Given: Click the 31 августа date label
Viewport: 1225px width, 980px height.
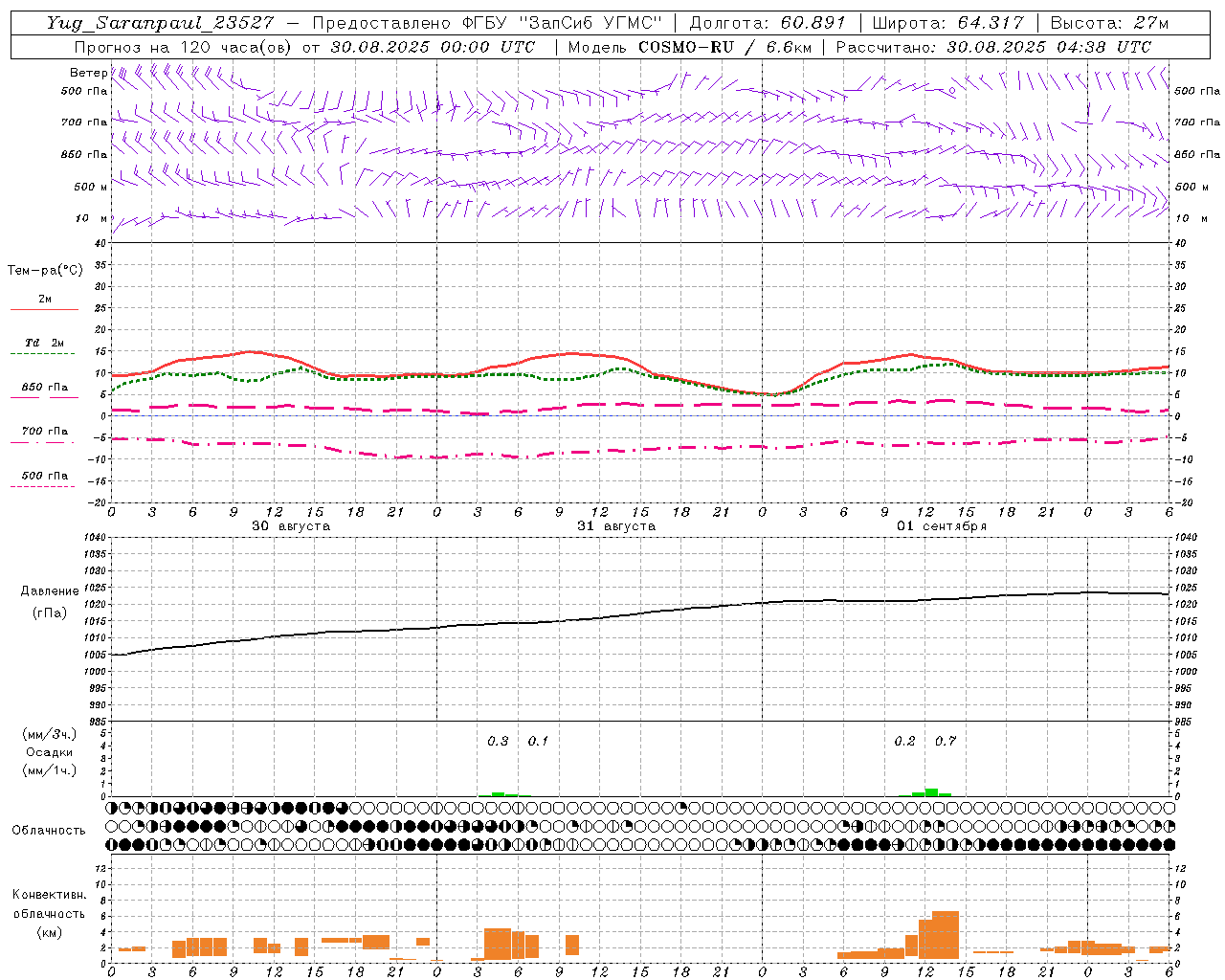Looking at the screenshot, I should [616, 526].
